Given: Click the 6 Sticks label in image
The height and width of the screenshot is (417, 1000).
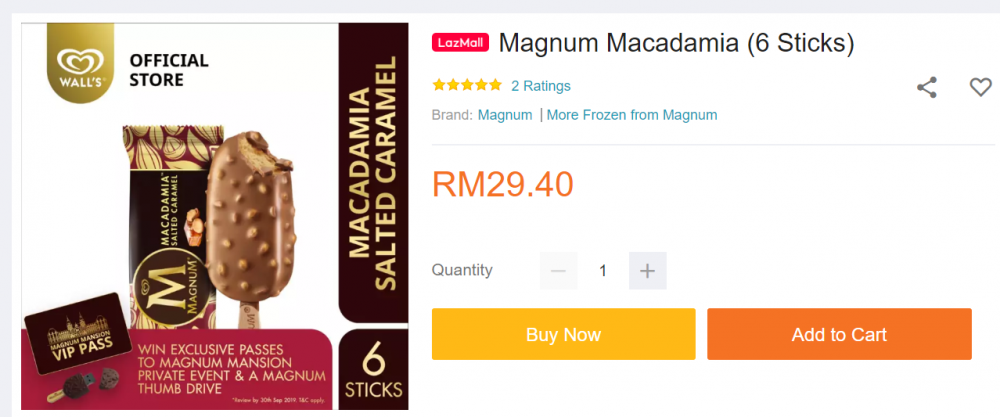Looking at the screenshot, I should point(373,370).
